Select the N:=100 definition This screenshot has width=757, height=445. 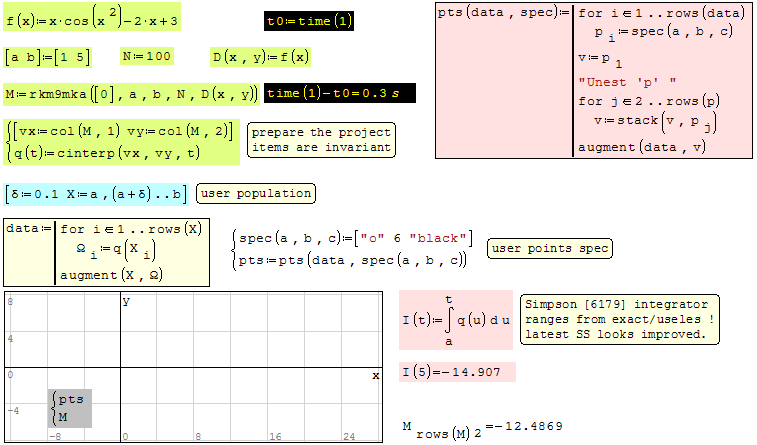click(x=146, y=57)
